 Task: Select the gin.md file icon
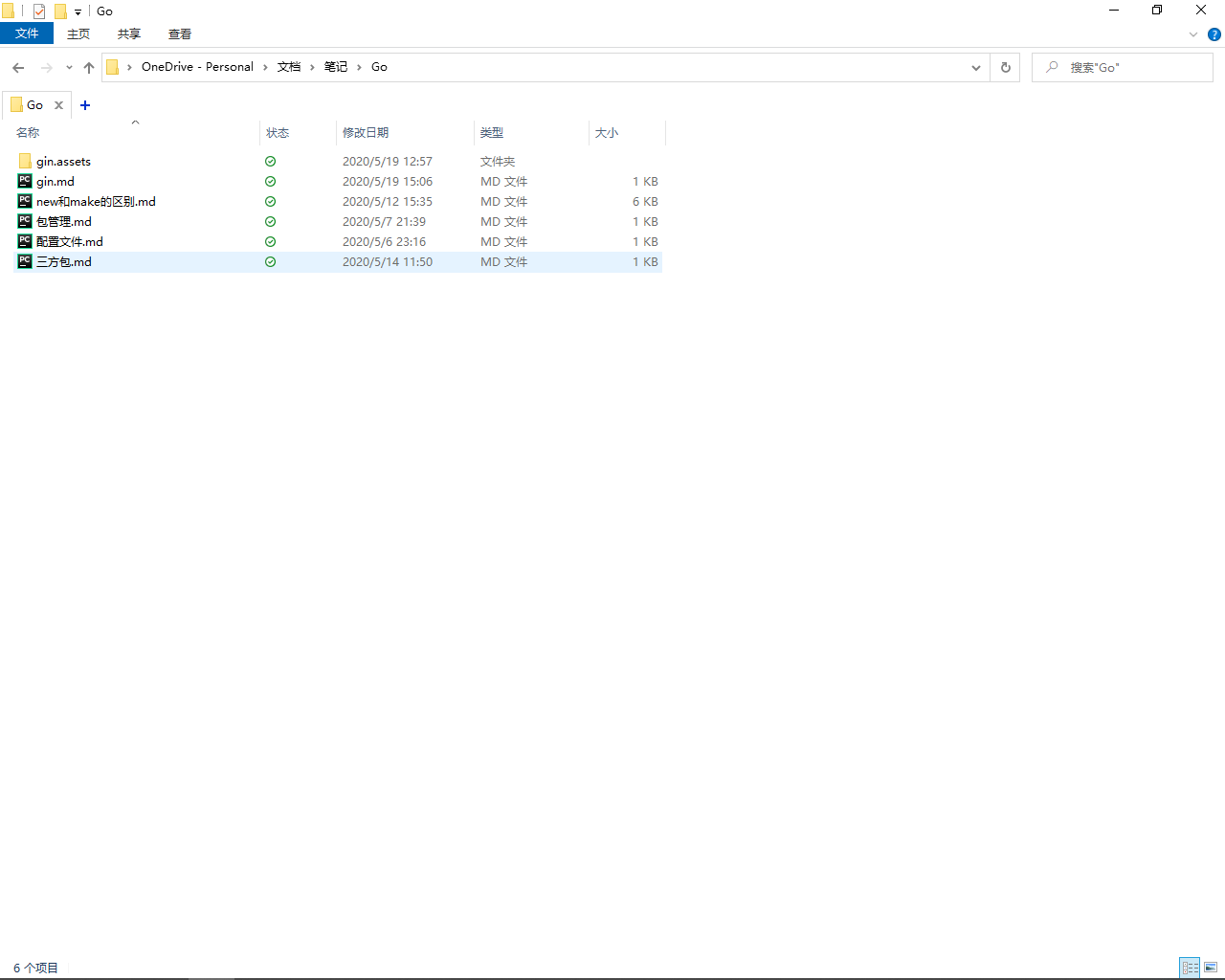[x=25, y=181]
